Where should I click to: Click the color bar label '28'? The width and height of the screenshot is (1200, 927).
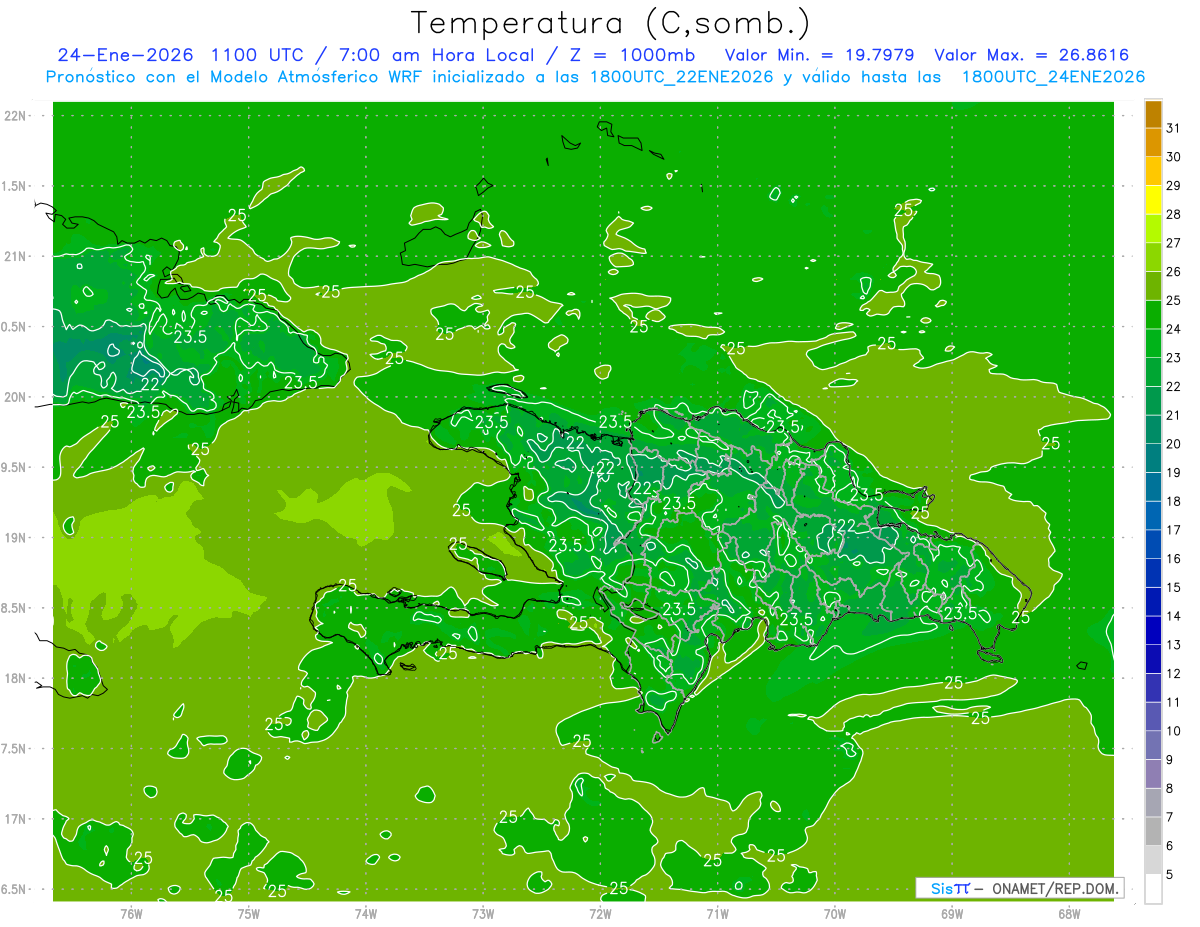click(1174, 215)
